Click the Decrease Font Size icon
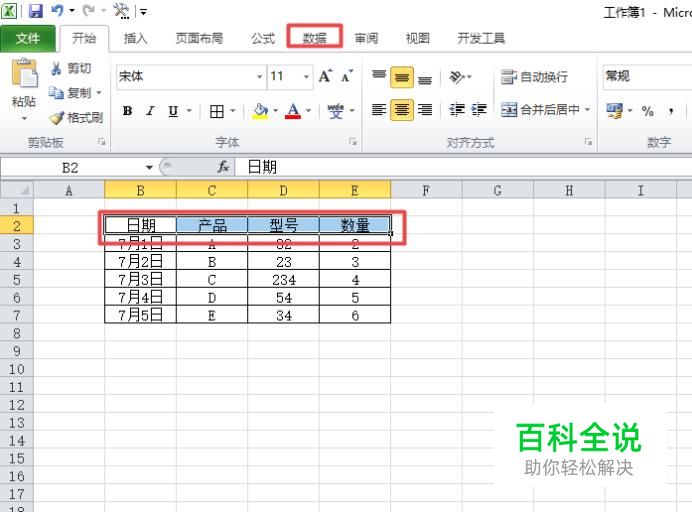692x512 pixels. coord(347,76)
